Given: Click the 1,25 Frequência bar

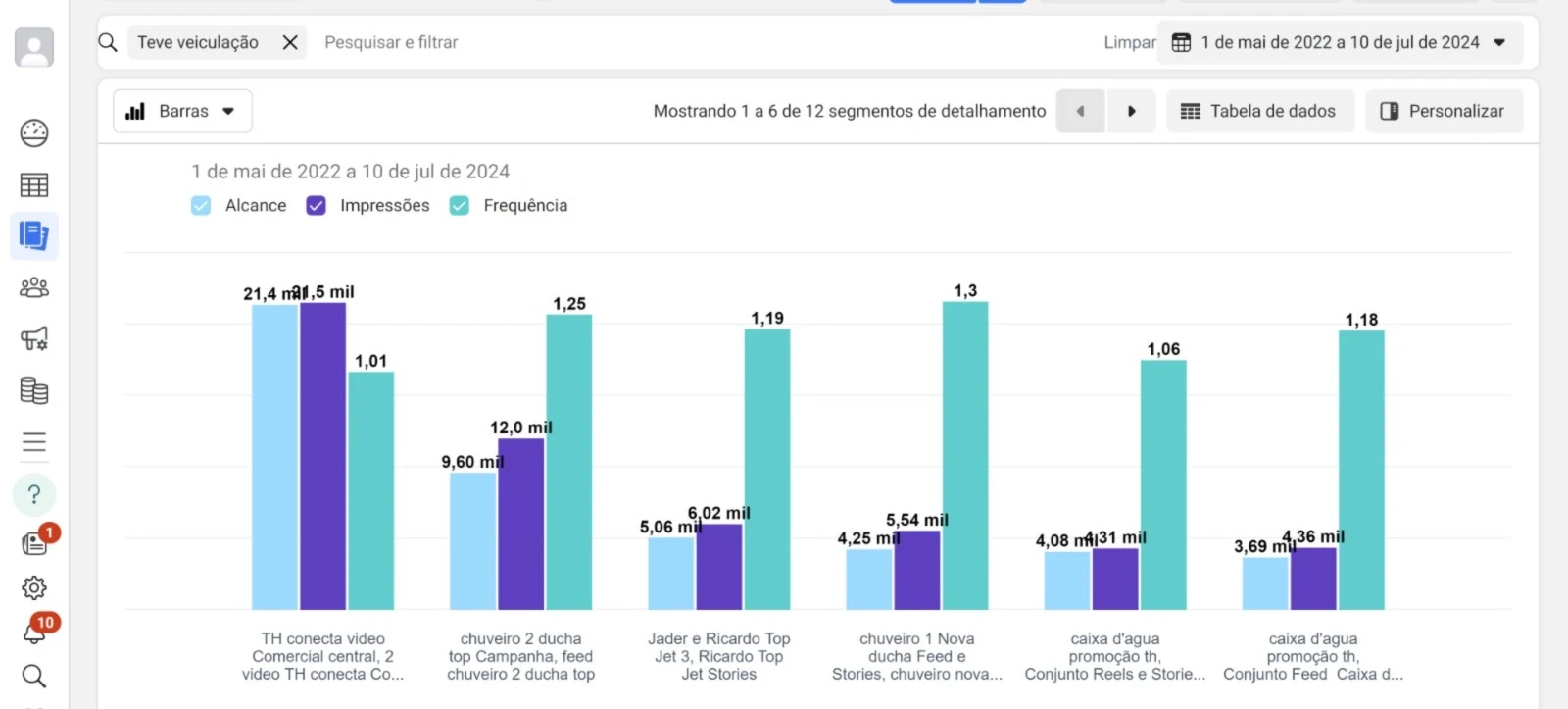Looking at the screenshot, I should point(568,462).
